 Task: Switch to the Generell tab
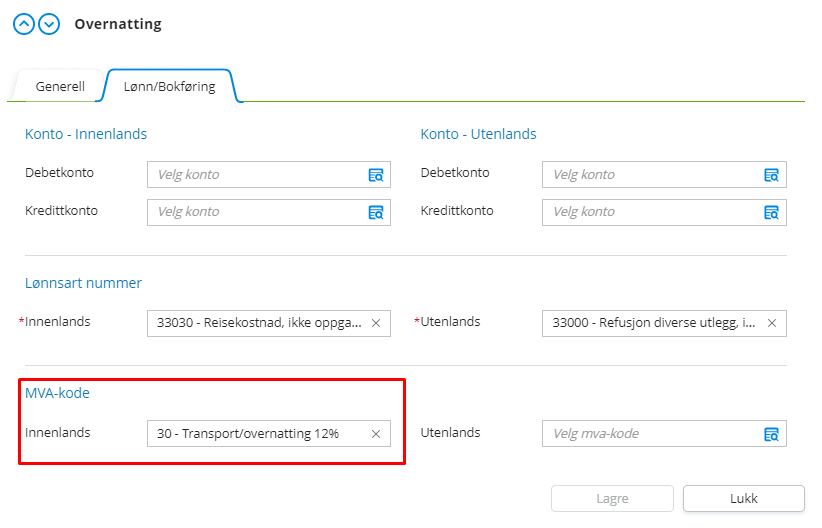click(60, 87)
